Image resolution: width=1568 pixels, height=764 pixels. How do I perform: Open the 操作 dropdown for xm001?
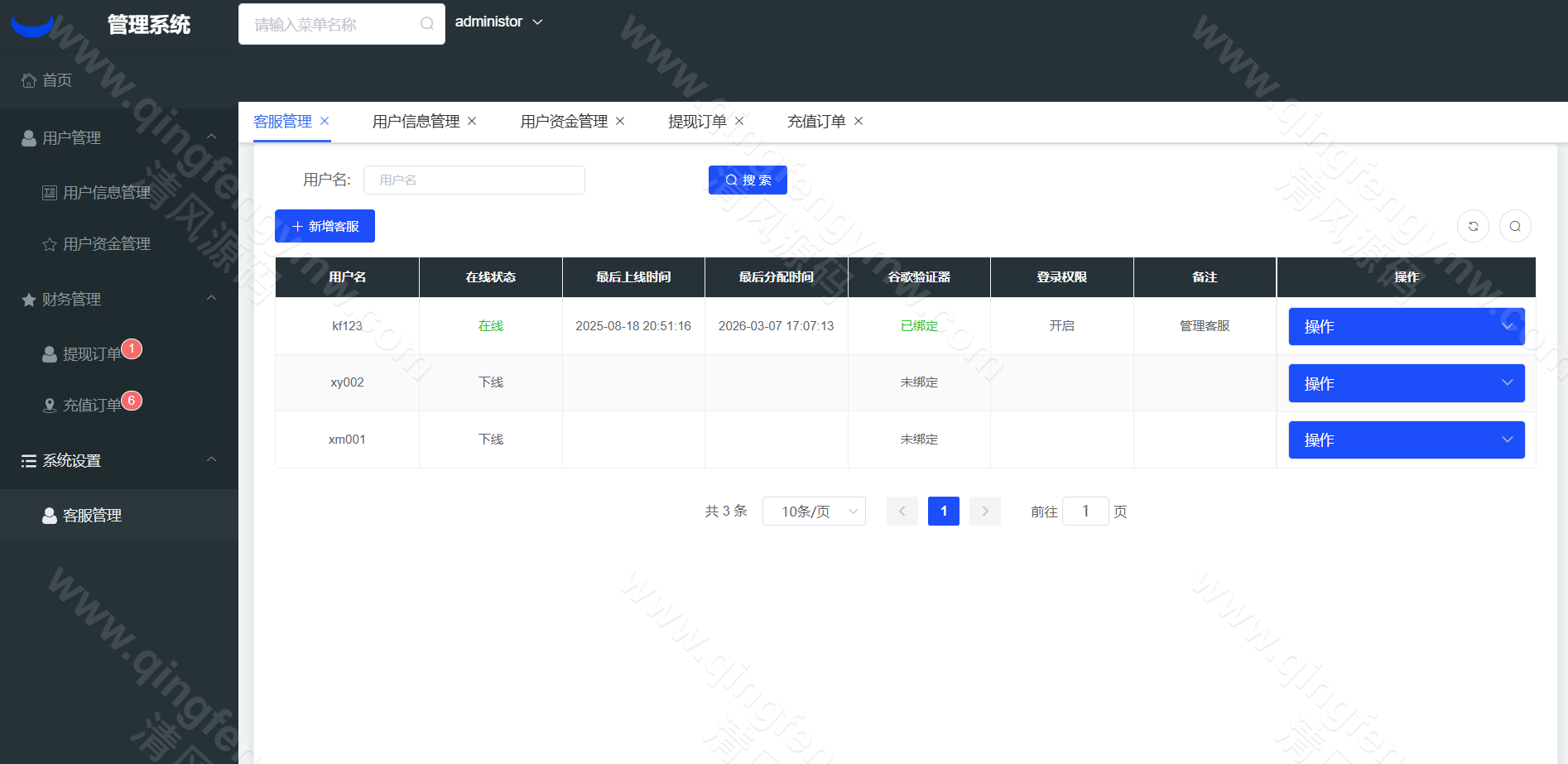pyautogui.click(x=1407, y=440)
